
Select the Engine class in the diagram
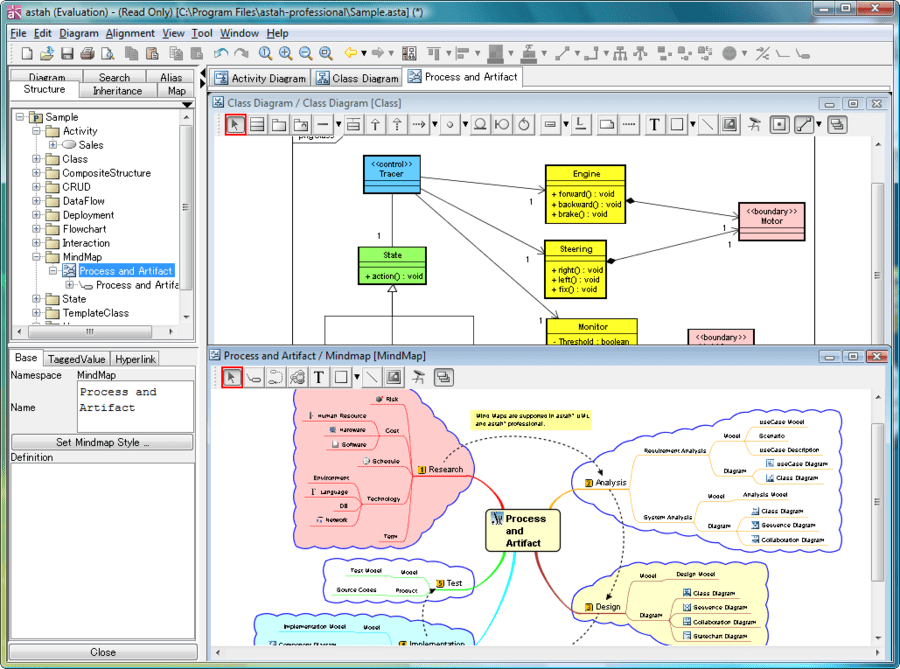coord(585,195)
